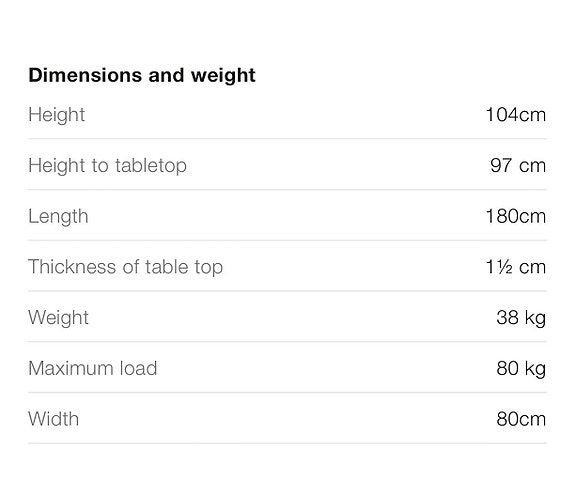The image size is (575, 480).
Task: Click the 80 kg maximum load value
Action: coord(521,369)
